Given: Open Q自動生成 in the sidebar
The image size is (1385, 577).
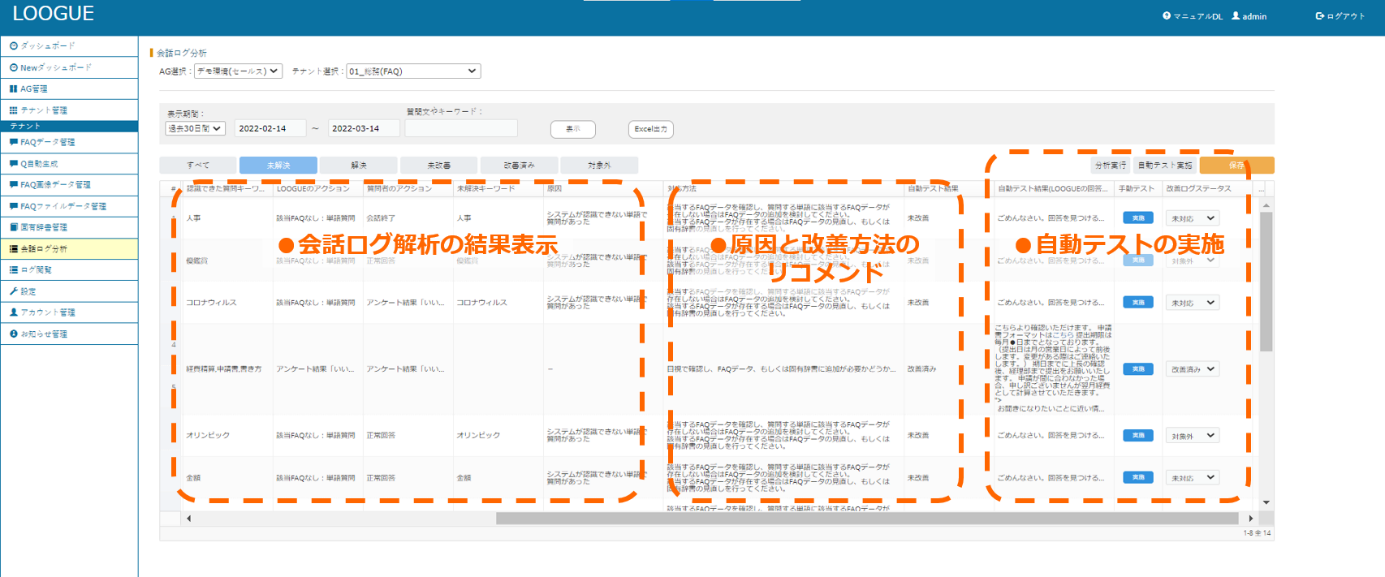Looking at the screenshot, I should (x=44, y=163).
